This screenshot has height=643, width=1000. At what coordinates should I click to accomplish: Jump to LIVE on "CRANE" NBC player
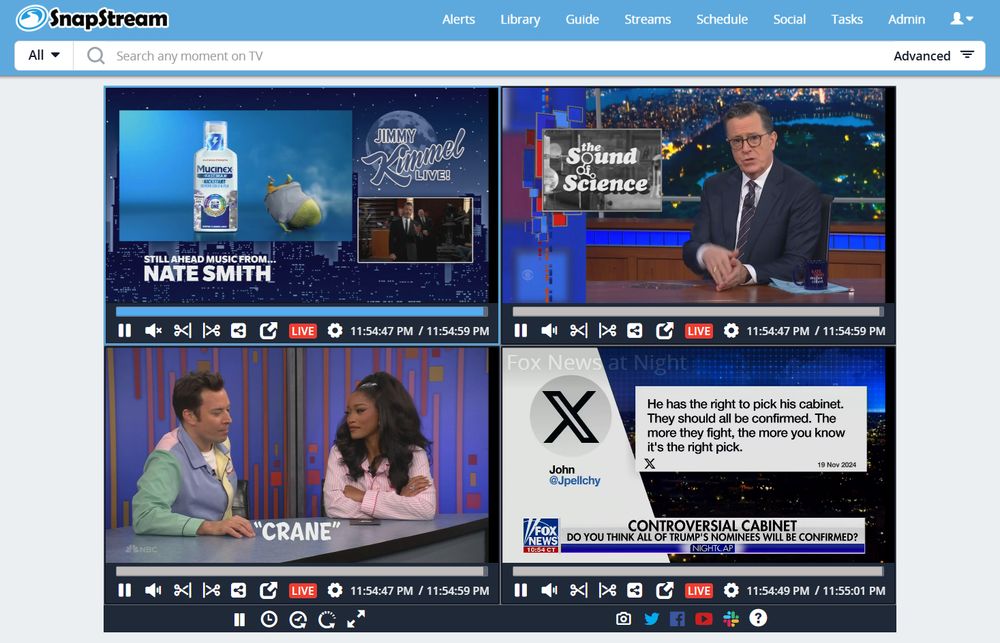click(302, 591)
